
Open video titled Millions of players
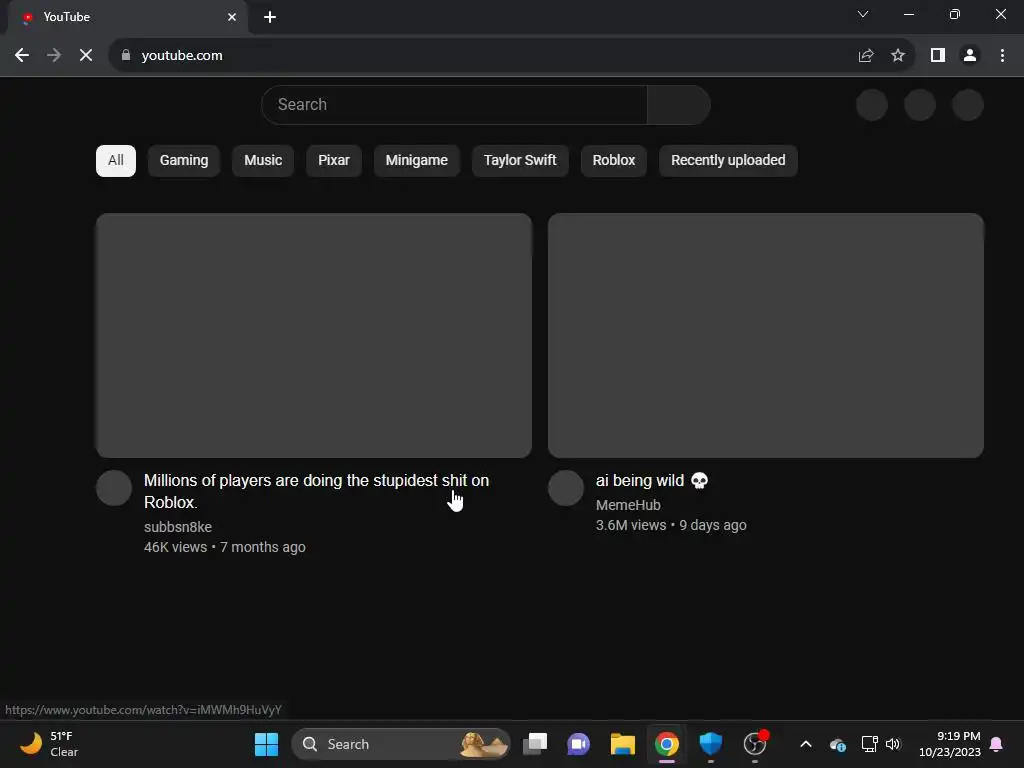pos(316,491)
